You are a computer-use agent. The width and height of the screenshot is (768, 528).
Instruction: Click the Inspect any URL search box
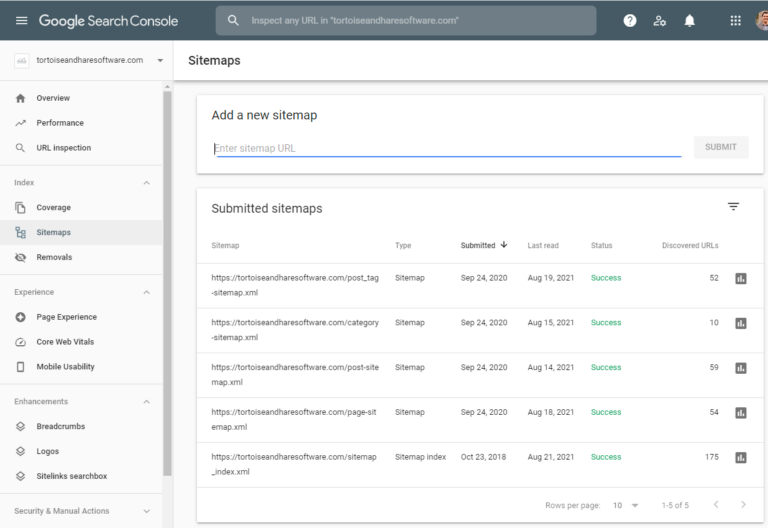pyautogui.click(x=406, y=21)
